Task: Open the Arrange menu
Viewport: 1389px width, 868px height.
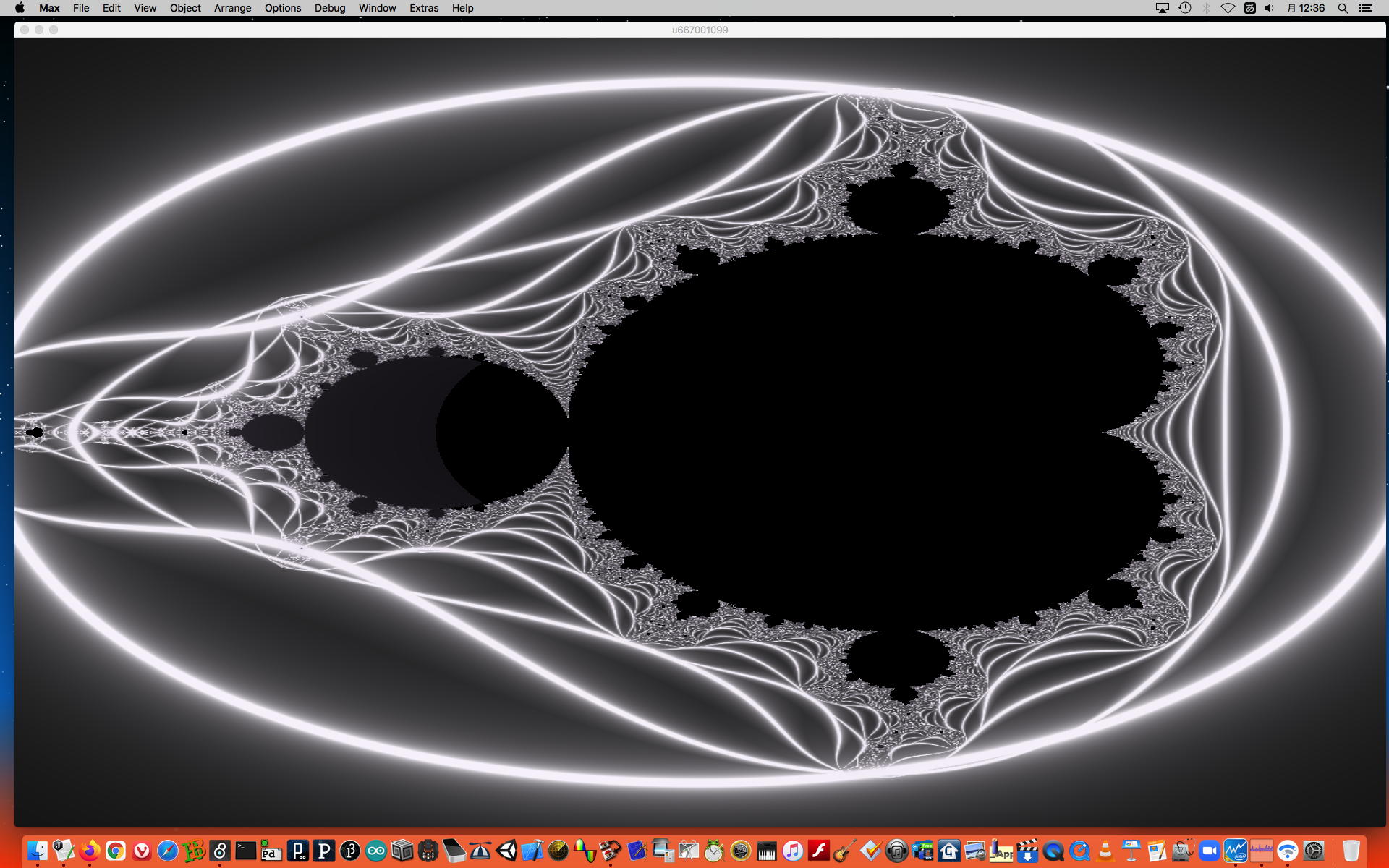Action: (x=232, y=8)
